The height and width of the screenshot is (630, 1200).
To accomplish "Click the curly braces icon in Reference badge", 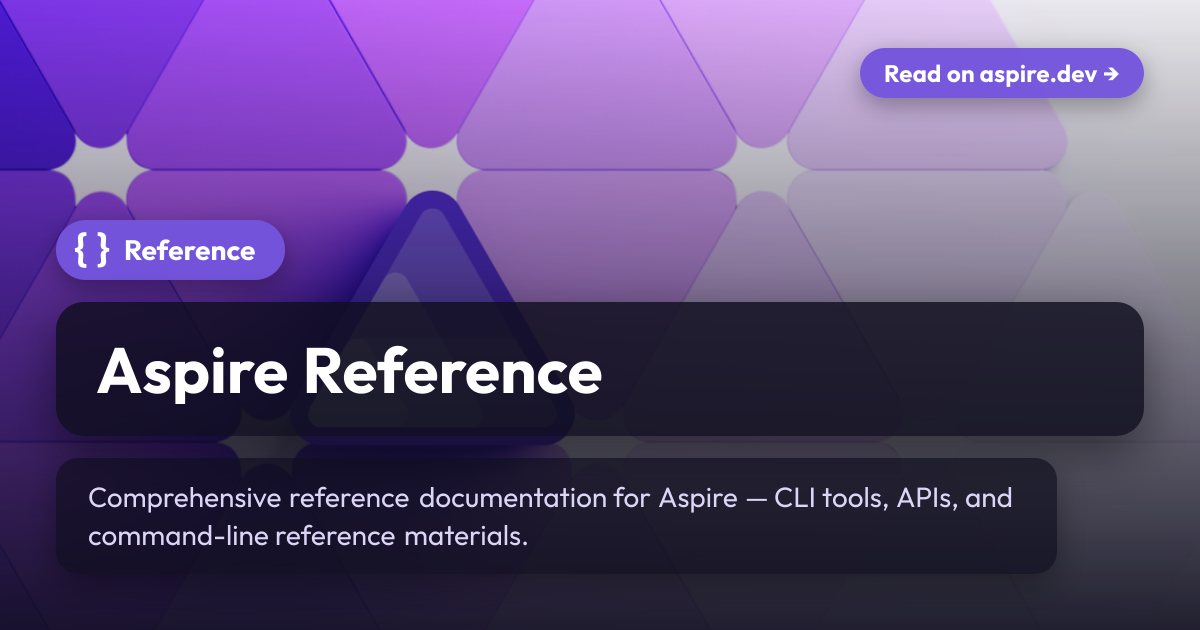I will coord(92,250).
